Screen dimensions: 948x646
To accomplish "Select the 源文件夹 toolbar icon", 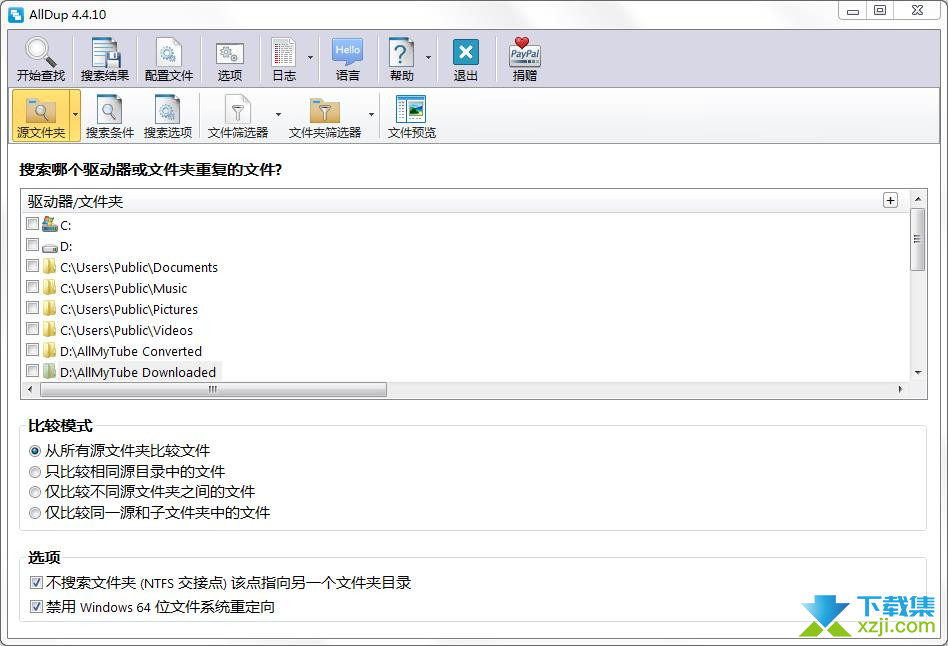I will [x=41, y=110].
